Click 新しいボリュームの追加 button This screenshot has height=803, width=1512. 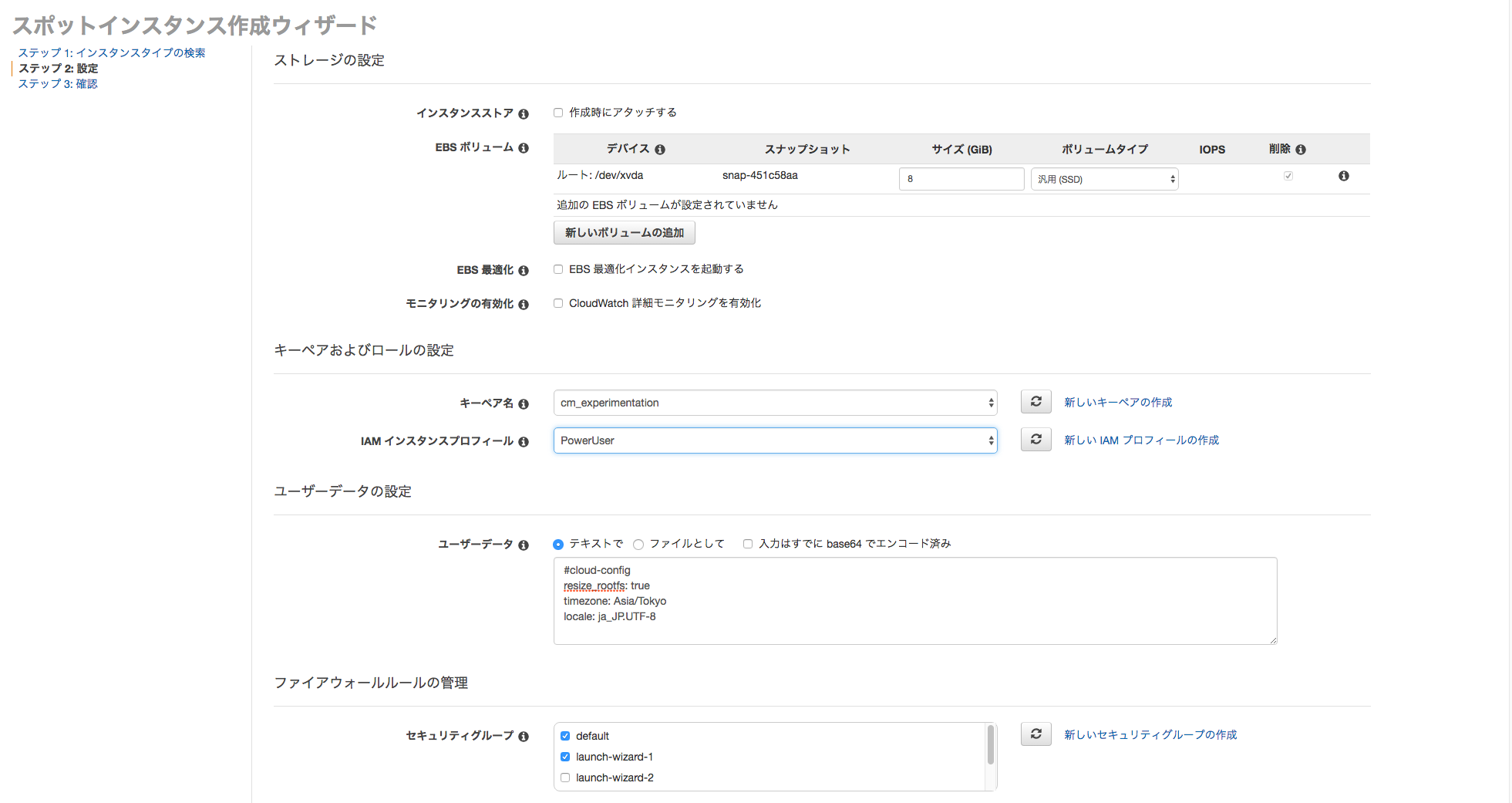click(625, 233)
